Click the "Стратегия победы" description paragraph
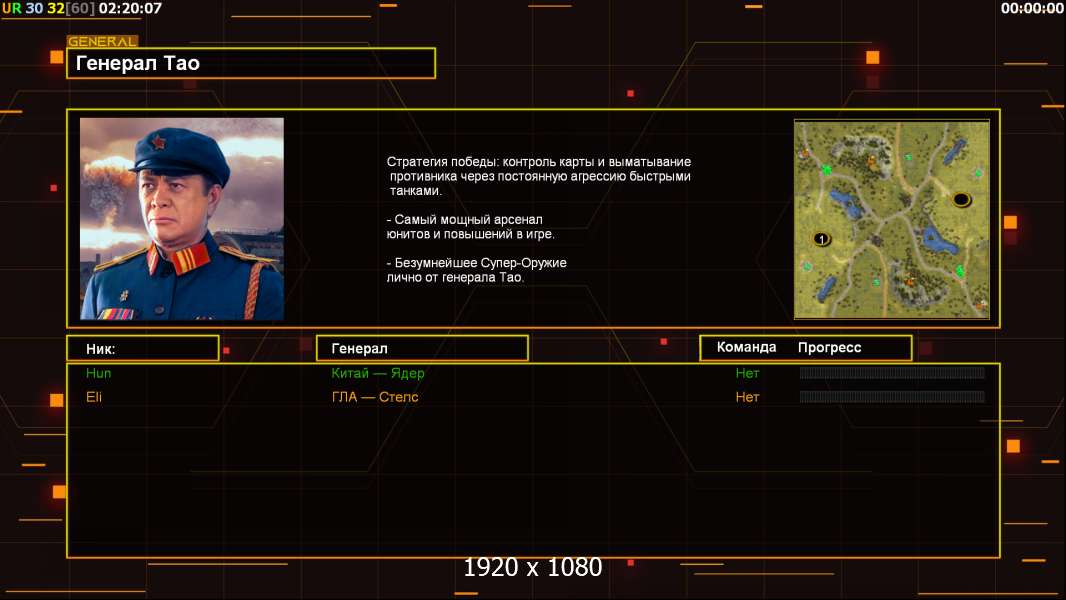Image resolution: width=1066 pixels, height=600 pixels. (x=538, y=176)
